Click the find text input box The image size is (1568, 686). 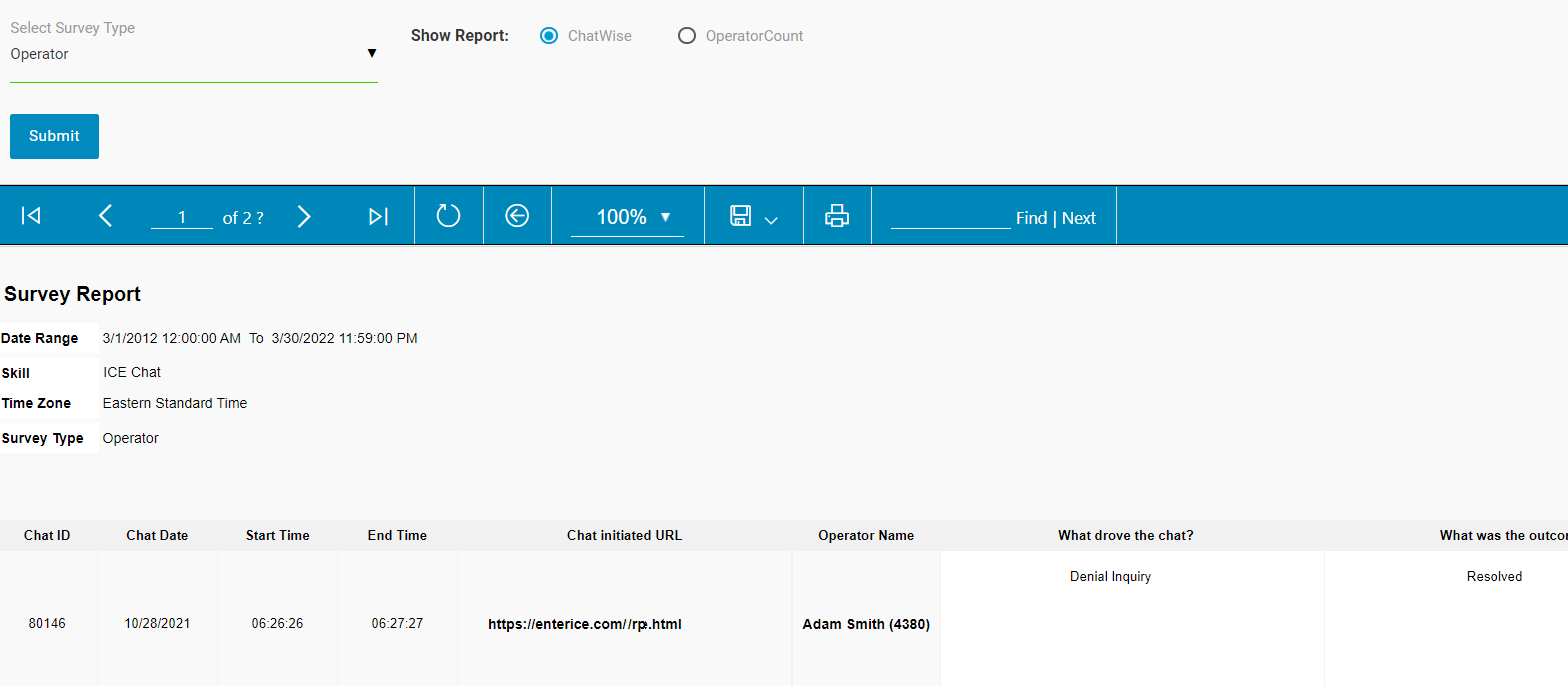click(950, 217)
